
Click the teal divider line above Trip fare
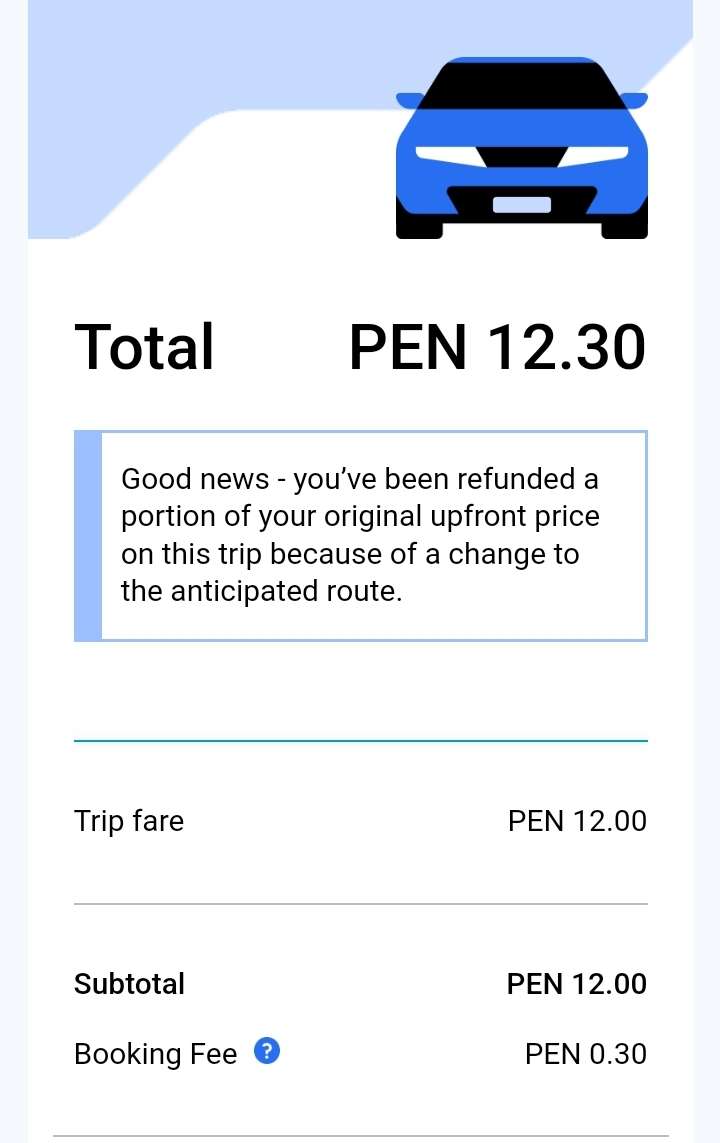[x=360, y=741]
